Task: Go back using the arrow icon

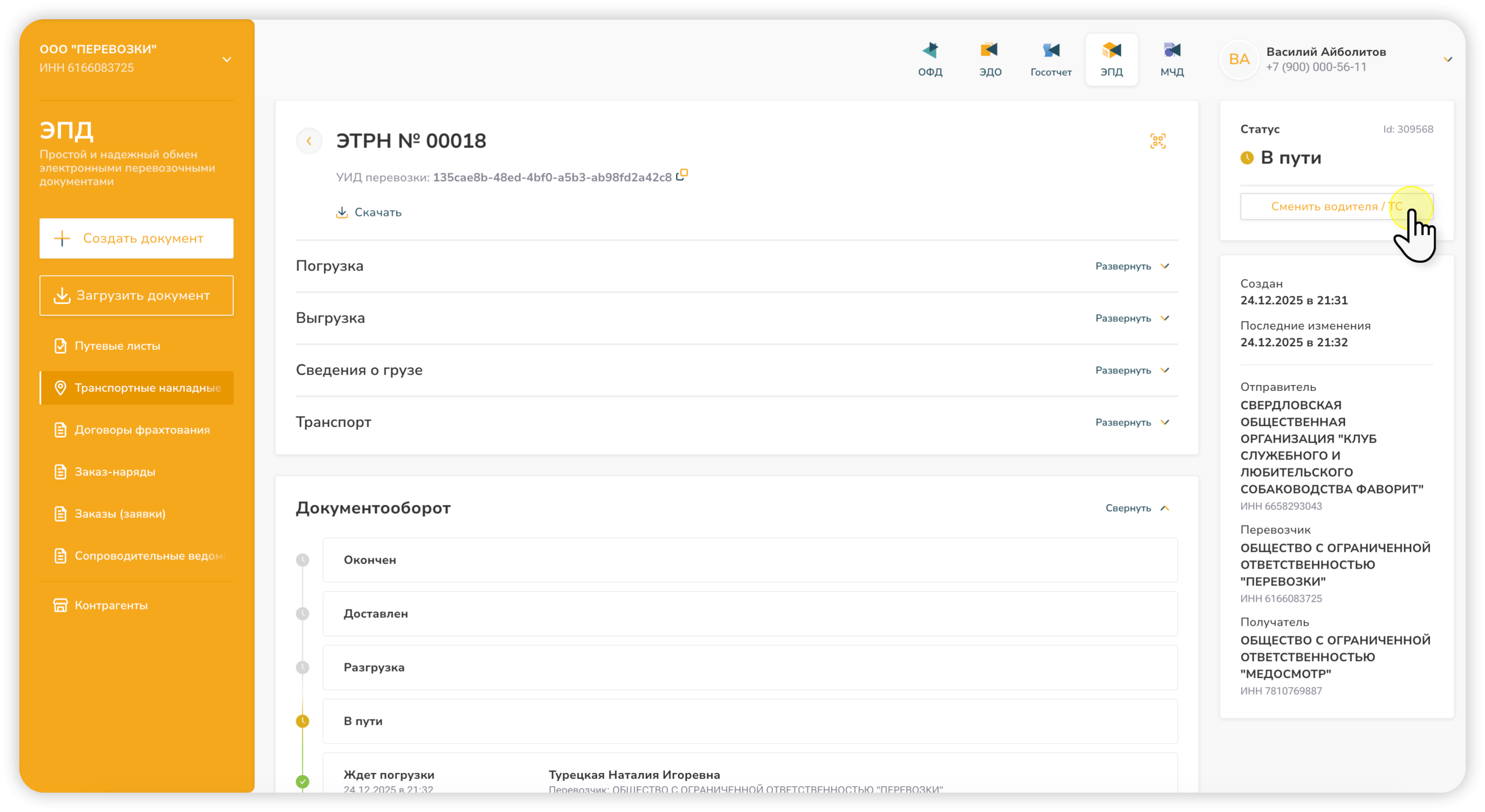Action: point(309,141)
